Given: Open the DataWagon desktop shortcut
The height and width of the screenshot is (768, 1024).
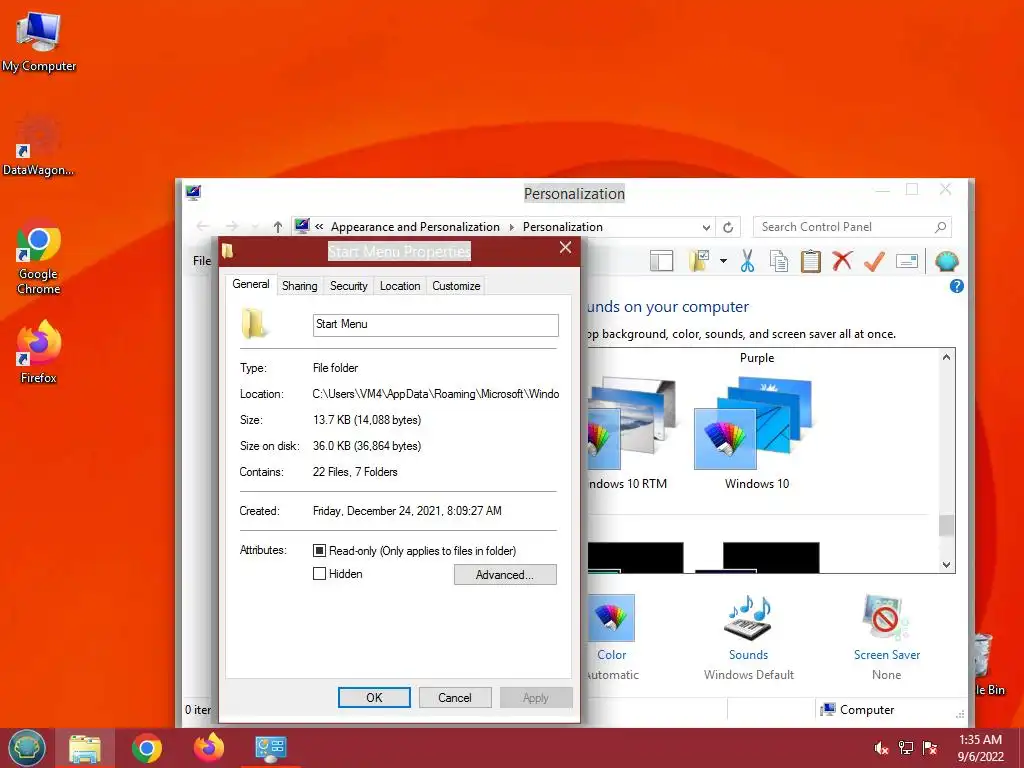Looking at the screenshot, I should tap(38, 145).
